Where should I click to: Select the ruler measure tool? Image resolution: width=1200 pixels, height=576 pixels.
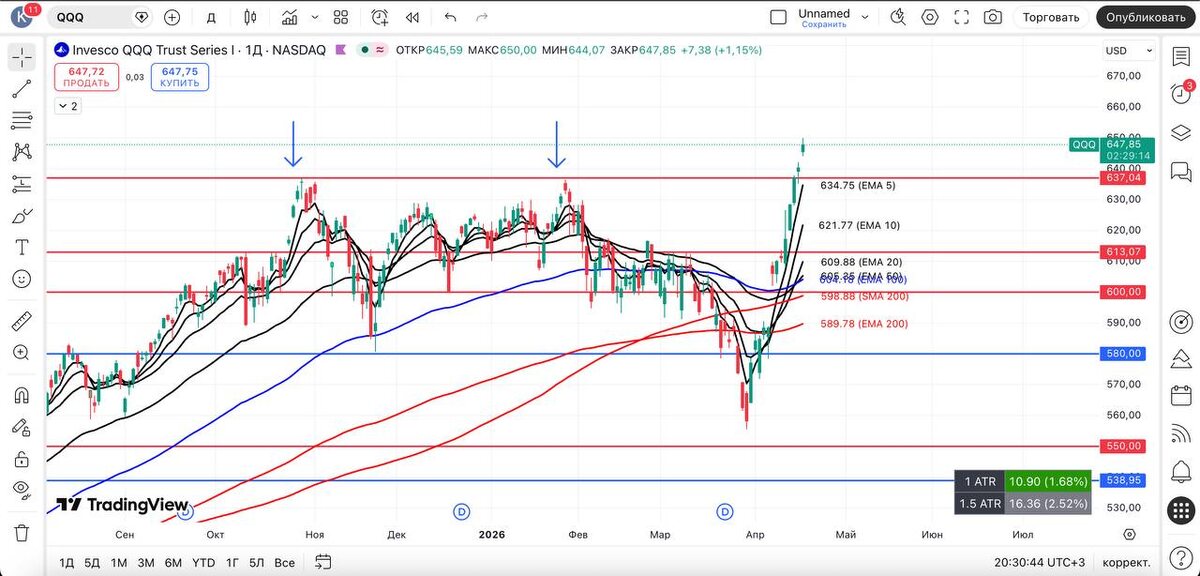point(21,322)
